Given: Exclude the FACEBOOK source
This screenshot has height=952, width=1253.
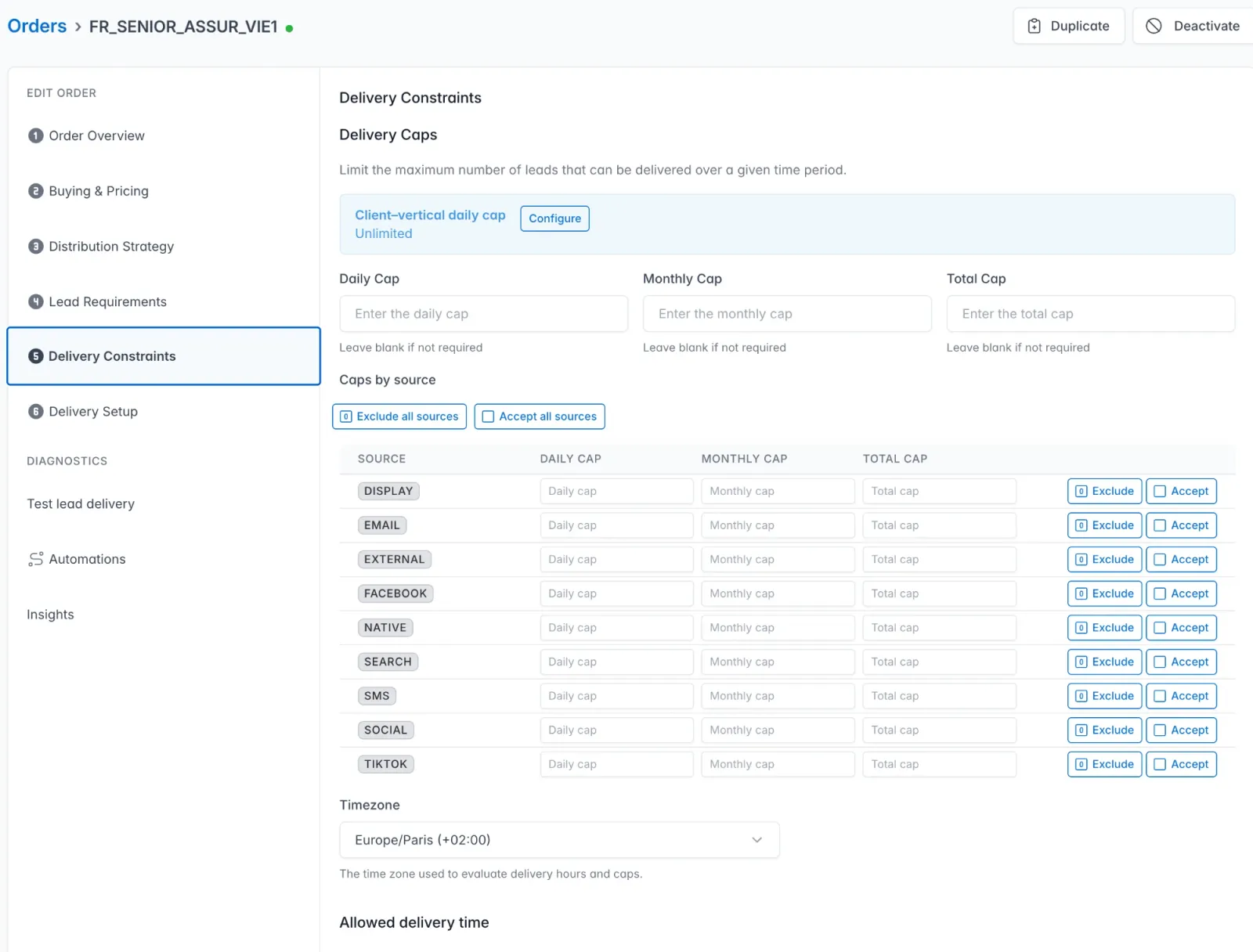Looking at the screenshot, I should tap(1104, 593).
